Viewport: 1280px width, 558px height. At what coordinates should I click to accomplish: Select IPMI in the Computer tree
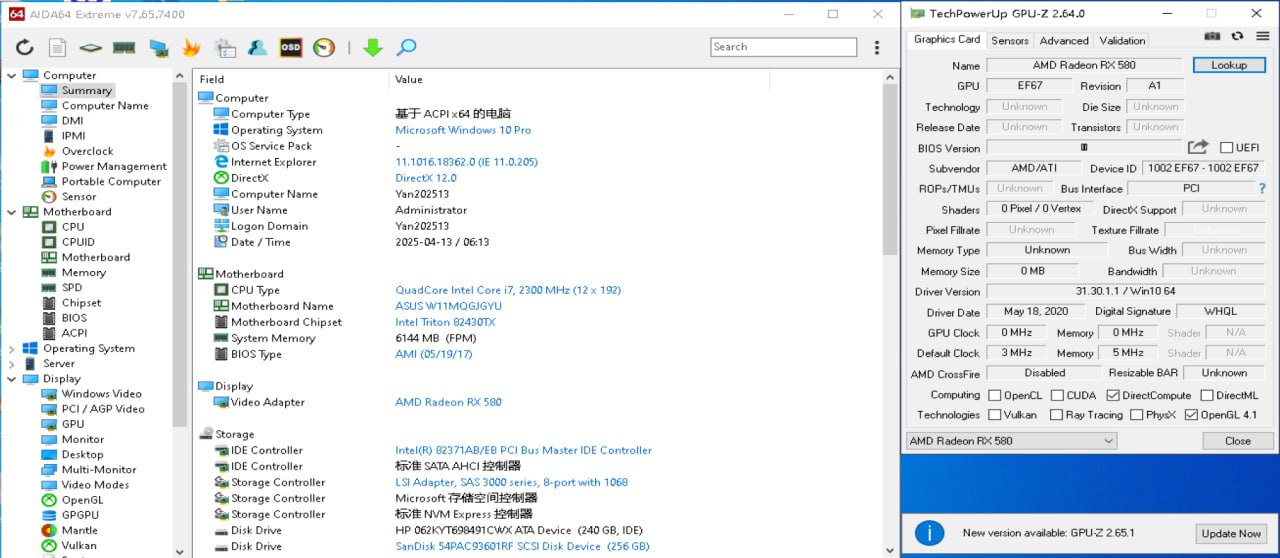(73, 135)
